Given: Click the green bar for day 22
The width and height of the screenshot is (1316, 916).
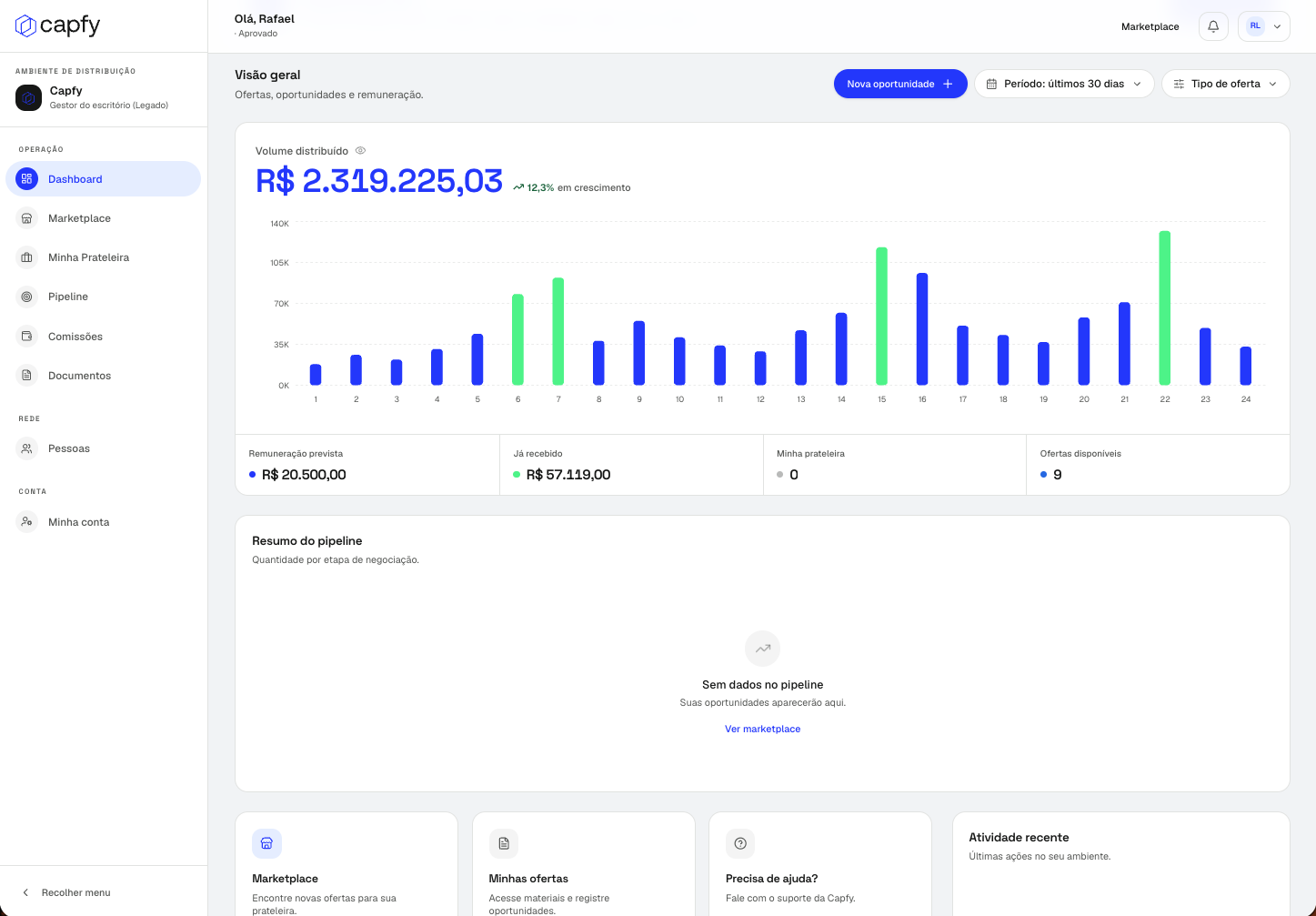Looking at the screenshot, I should (1164, 308).
